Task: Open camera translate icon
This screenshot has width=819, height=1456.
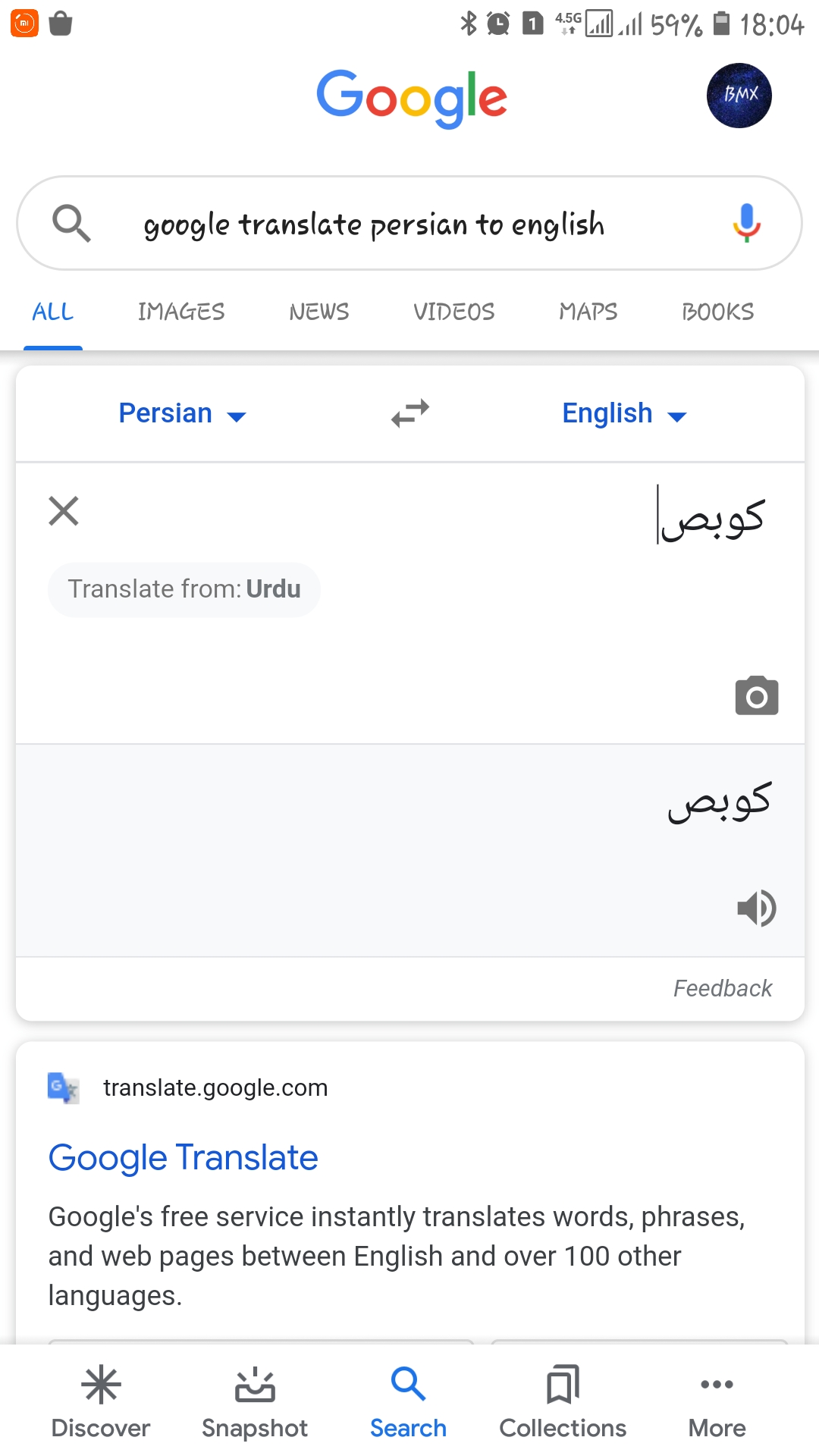Action: [757, 695]
